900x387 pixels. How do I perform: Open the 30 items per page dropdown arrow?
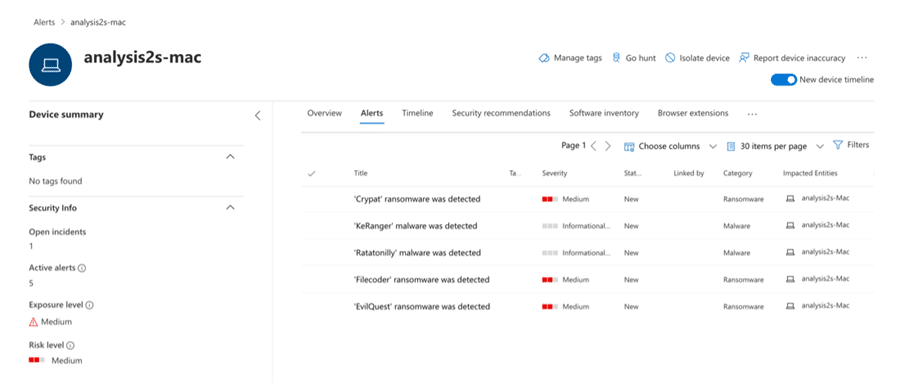tap(820, 146)
